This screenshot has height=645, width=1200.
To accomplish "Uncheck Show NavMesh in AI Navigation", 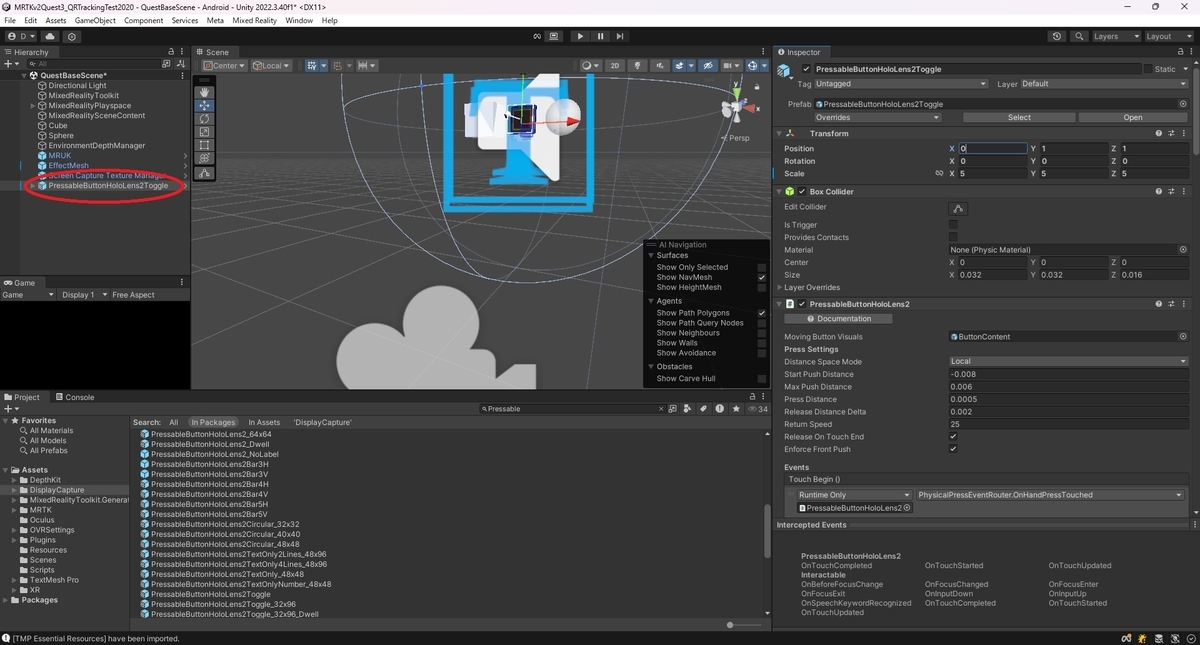I will [762, 277].
